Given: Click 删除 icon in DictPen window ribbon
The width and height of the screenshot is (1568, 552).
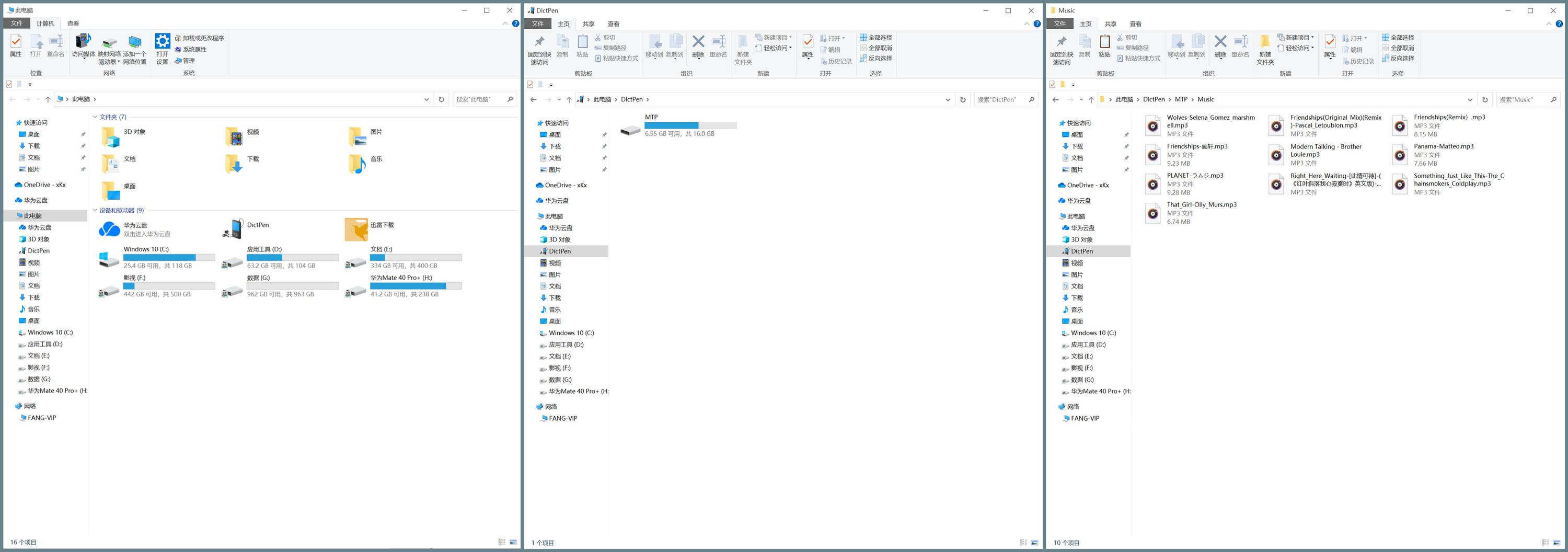Looking at the screenshot, I should click(698, 46).
